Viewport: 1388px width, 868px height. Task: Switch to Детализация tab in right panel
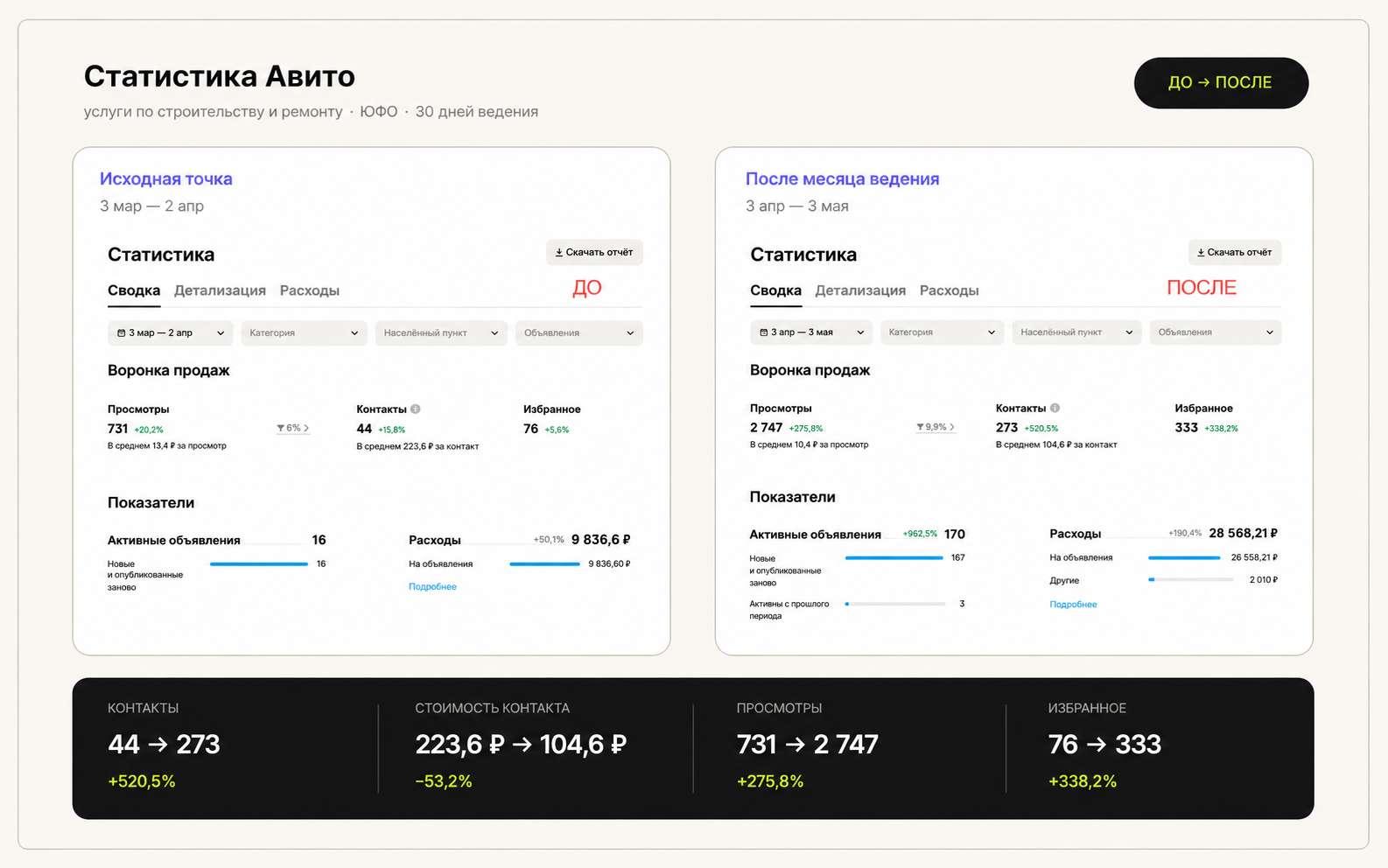pyautogui.click(x=860, y=290)
